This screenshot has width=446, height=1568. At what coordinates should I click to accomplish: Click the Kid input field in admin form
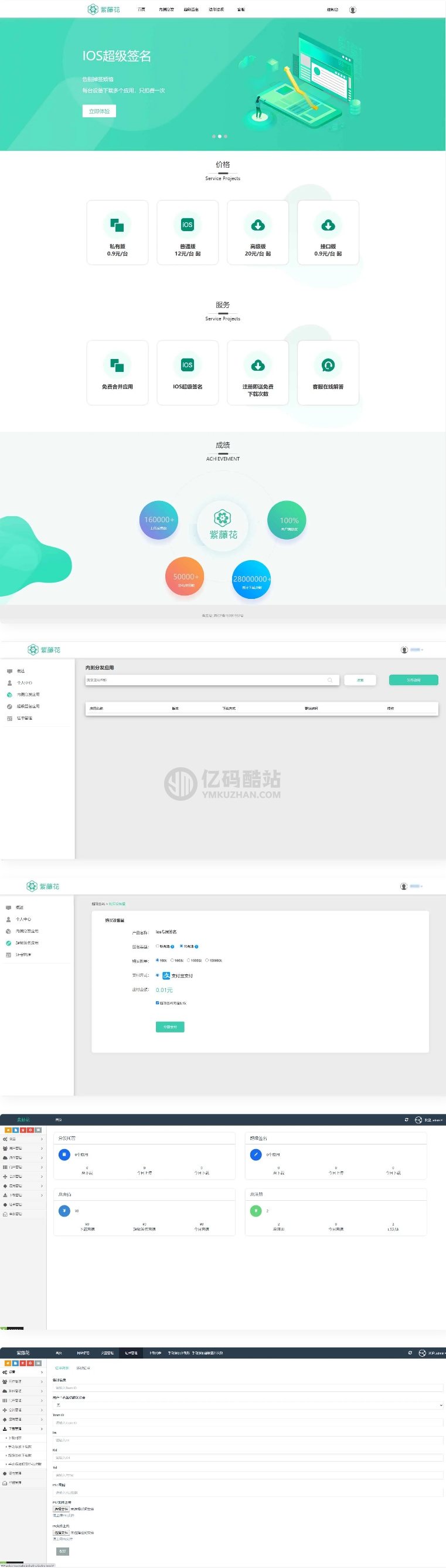click(x=248, y=1458)
